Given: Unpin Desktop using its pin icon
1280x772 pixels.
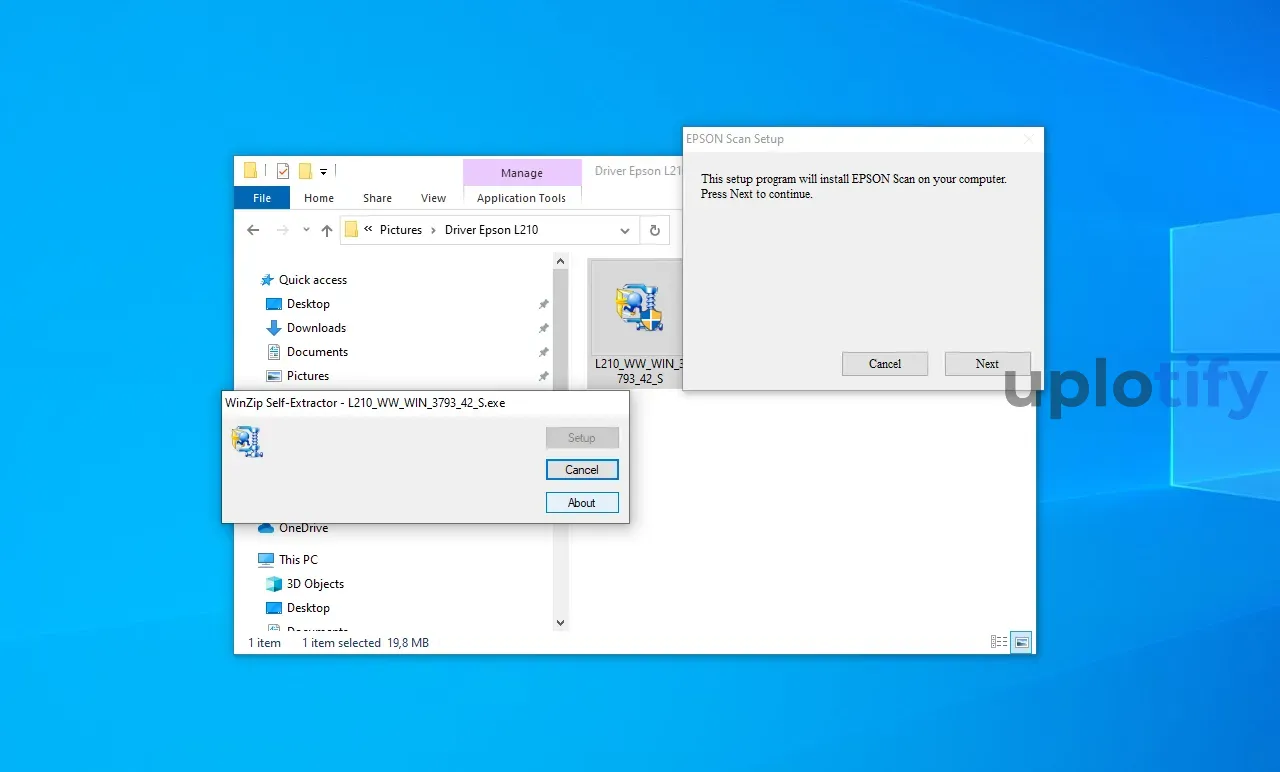Looking at the screenshot, I should click(x=544, y=304).
